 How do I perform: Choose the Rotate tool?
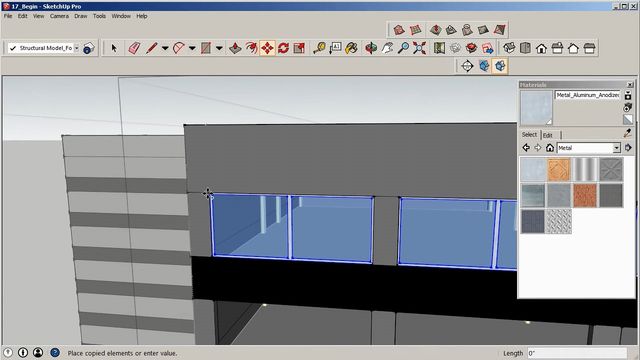point(283,48)
